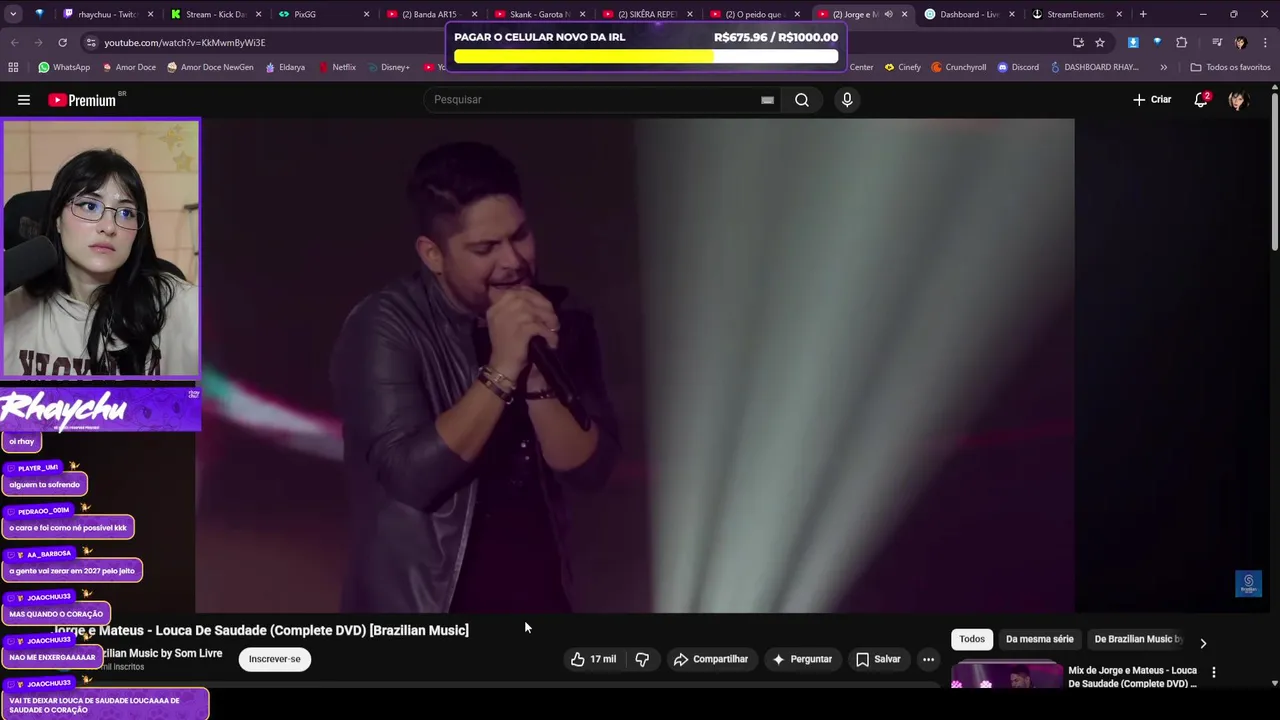This screenshot has height=720, width=1280.
Task: Open Todos os favoritos folder
Action: (1230, 67)
